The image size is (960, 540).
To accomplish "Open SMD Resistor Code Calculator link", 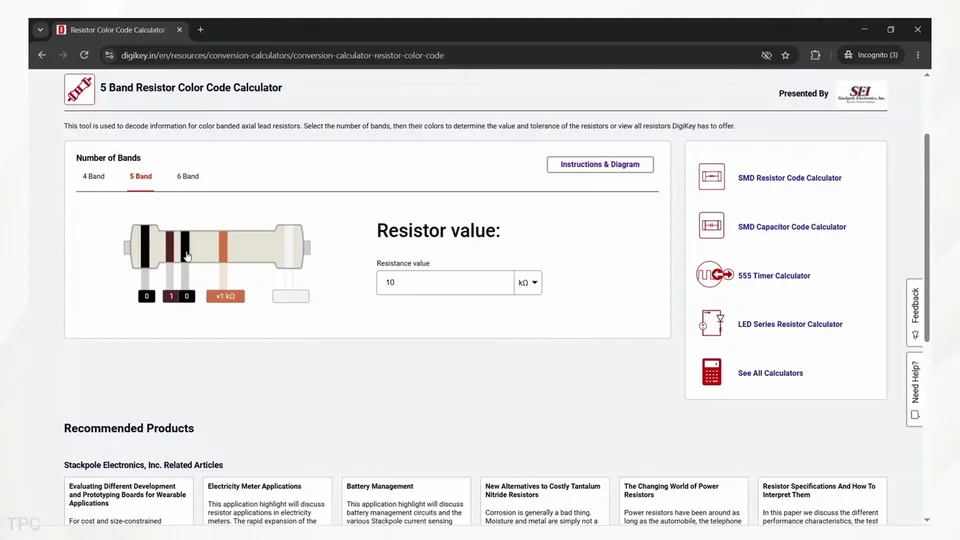I will (x=789, y=178).
